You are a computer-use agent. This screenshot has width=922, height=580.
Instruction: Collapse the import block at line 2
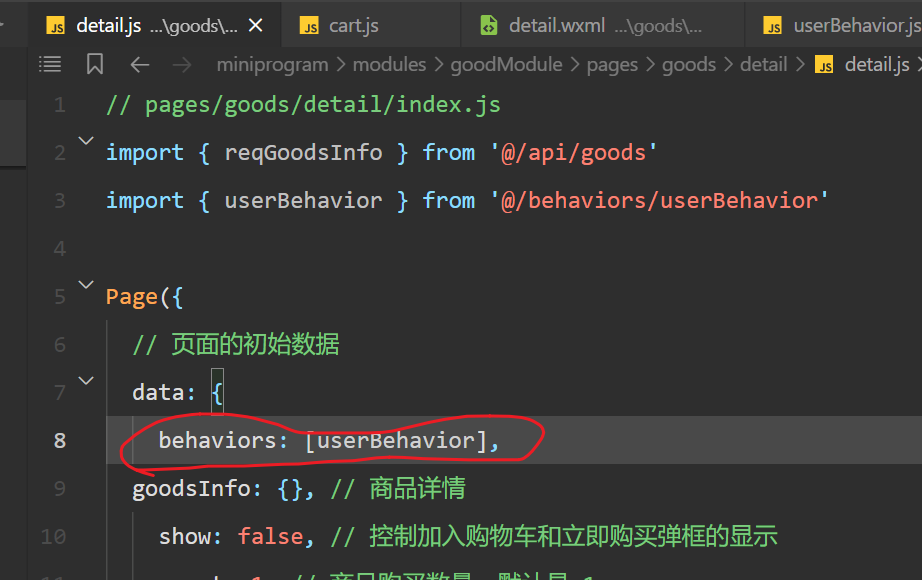click(x=86, y=142)
